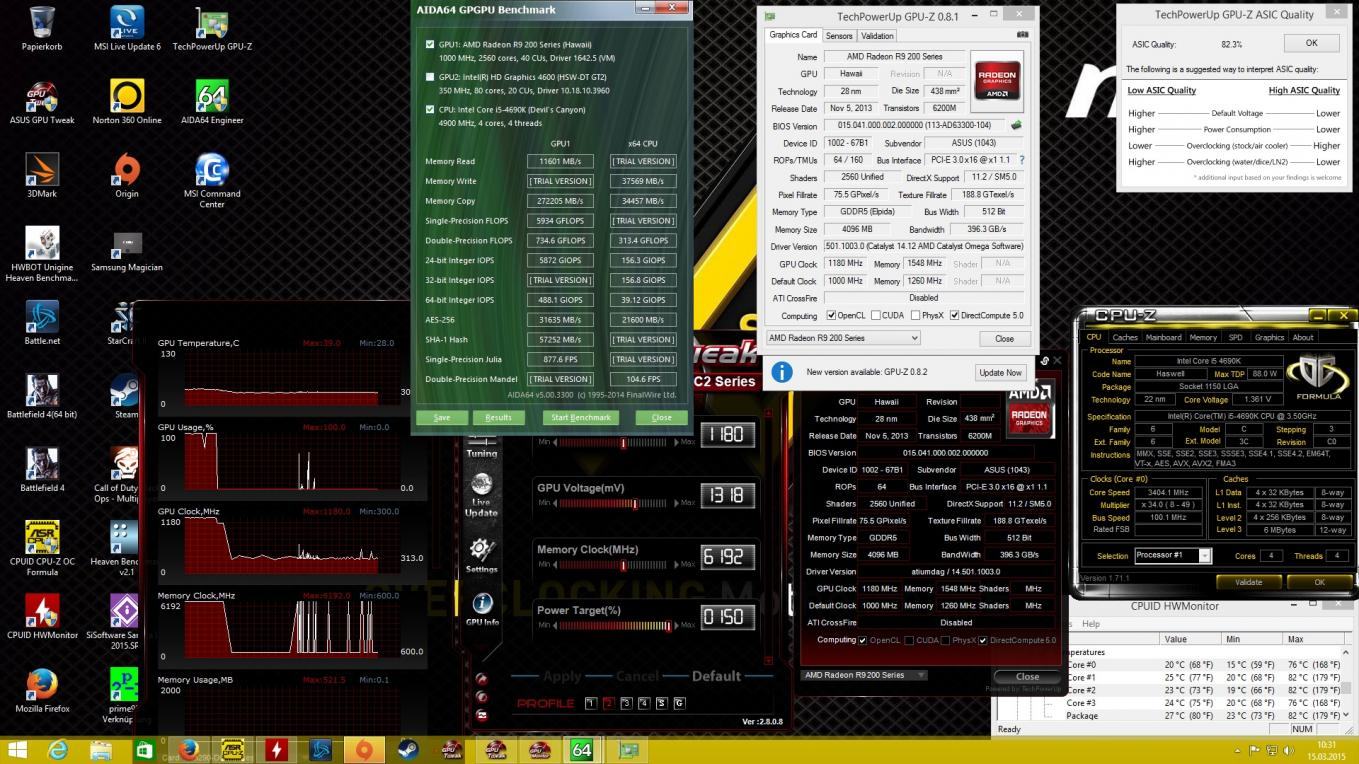
Task: Launch 3DMark desktop icon
Action: [x=42, y=175]
